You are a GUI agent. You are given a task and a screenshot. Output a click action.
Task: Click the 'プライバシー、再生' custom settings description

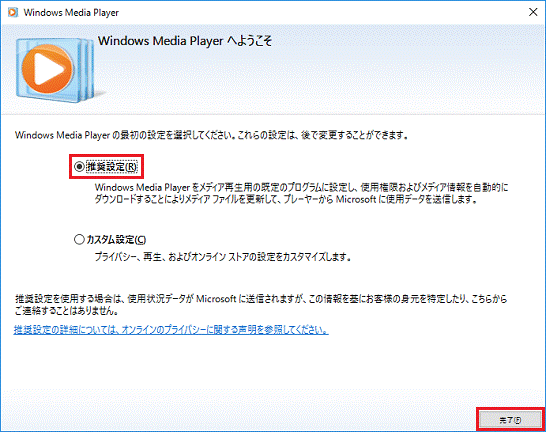223,257
